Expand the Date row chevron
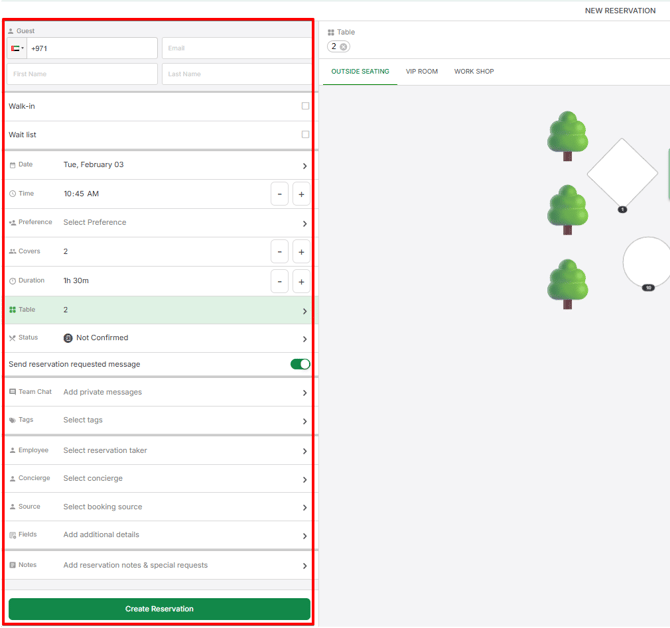Image resolution: width=670 pixels, height=628 pixels. click(x=304, y=166)
